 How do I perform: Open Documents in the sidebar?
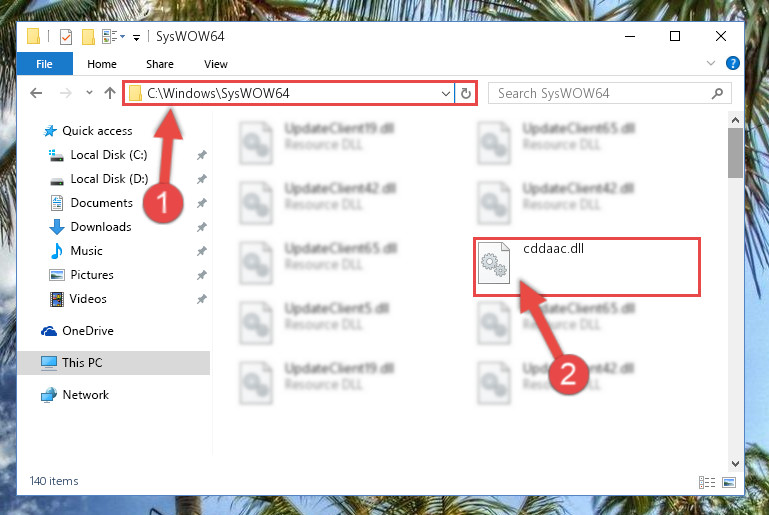click(102, 203)
